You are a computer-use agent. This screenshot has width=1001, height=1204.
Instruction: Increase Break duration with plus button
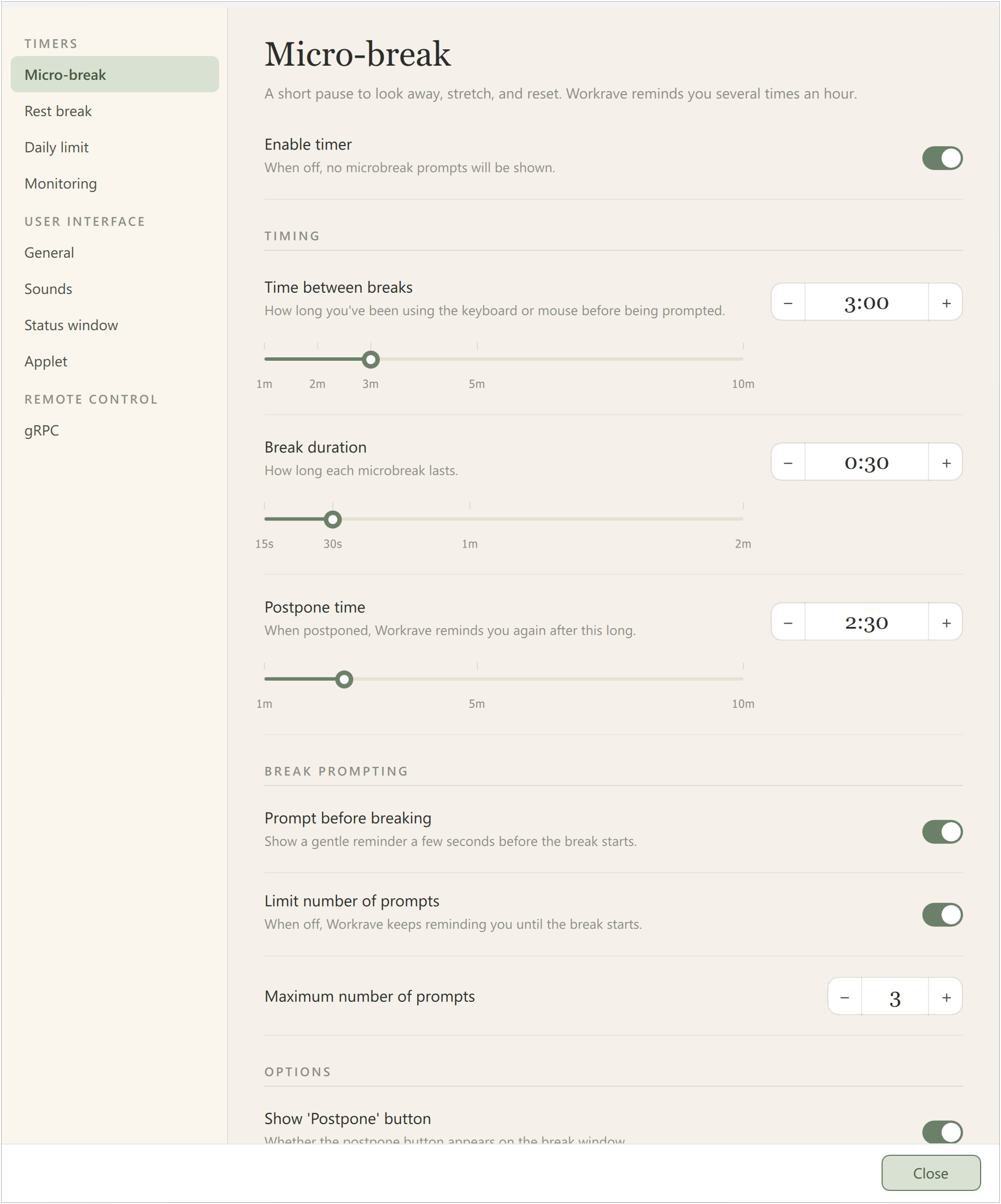pos(946,463)
